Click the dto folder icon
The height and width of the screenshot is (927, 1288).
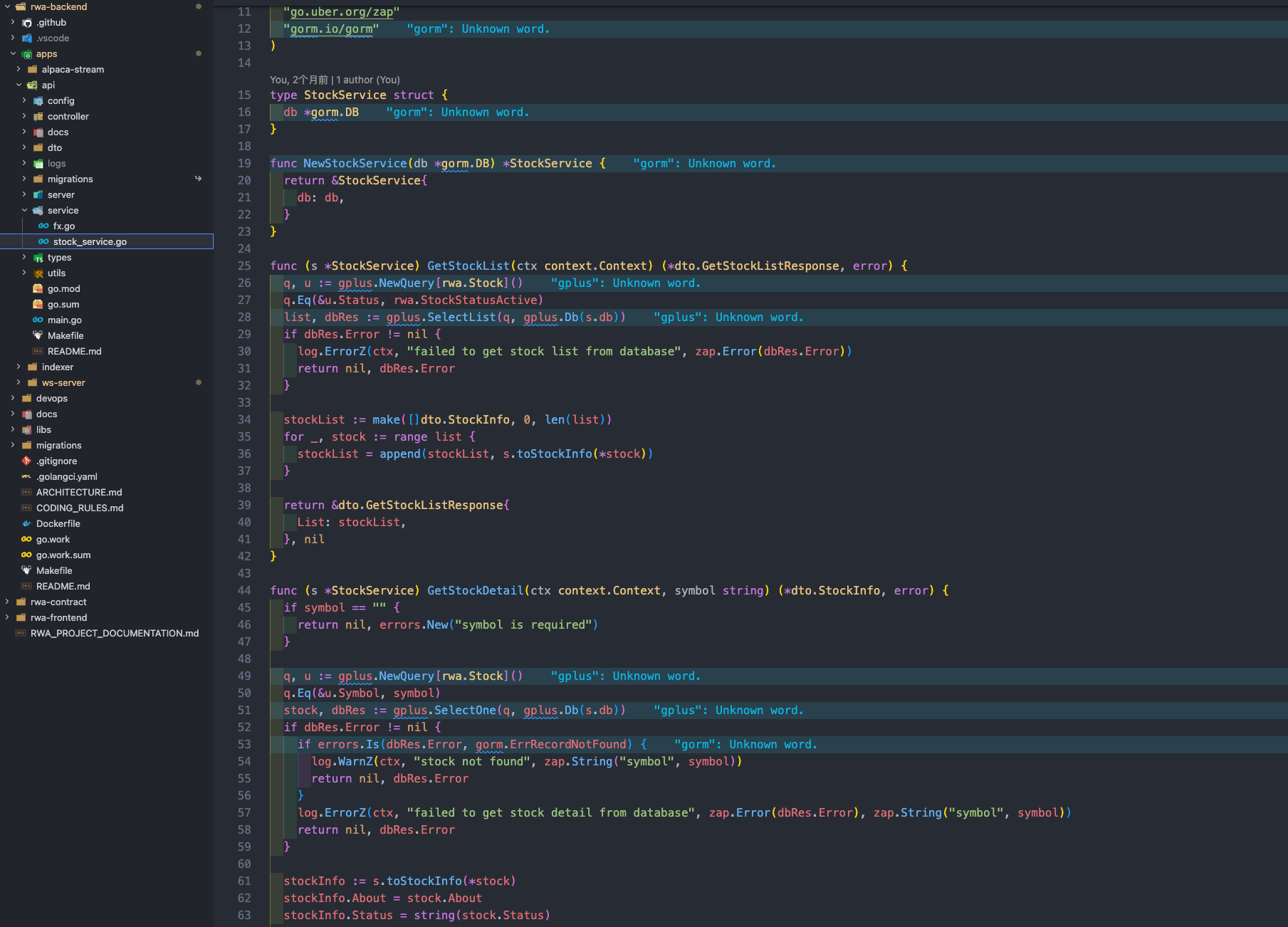tap(38, 147)
